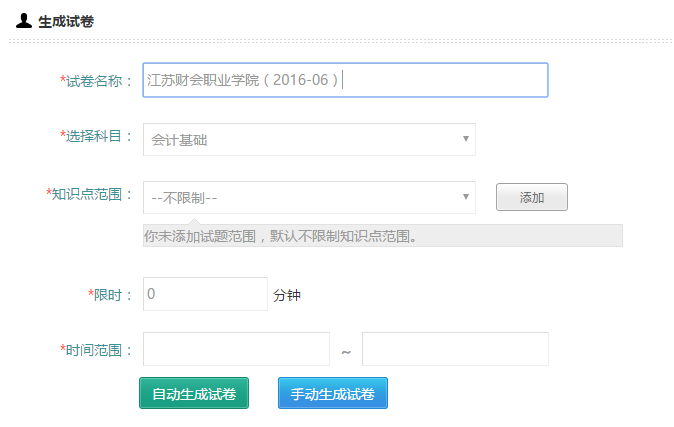This screenshot has height=427, width=674.
Task: Click the green 自动生成试卷 button
Action: click(x=193, y=393)
